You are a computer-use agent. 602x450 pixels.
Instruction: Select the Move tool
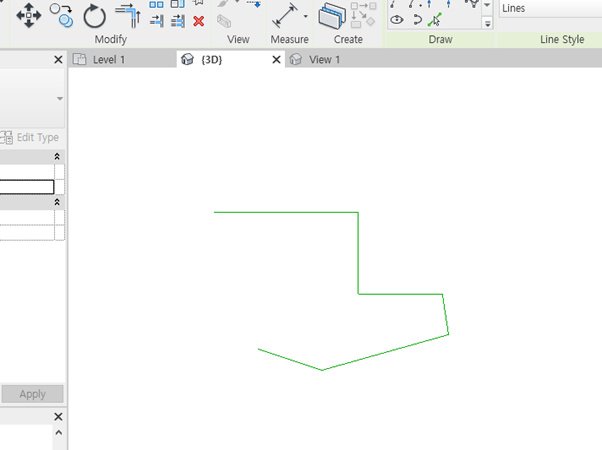(29, 15)
